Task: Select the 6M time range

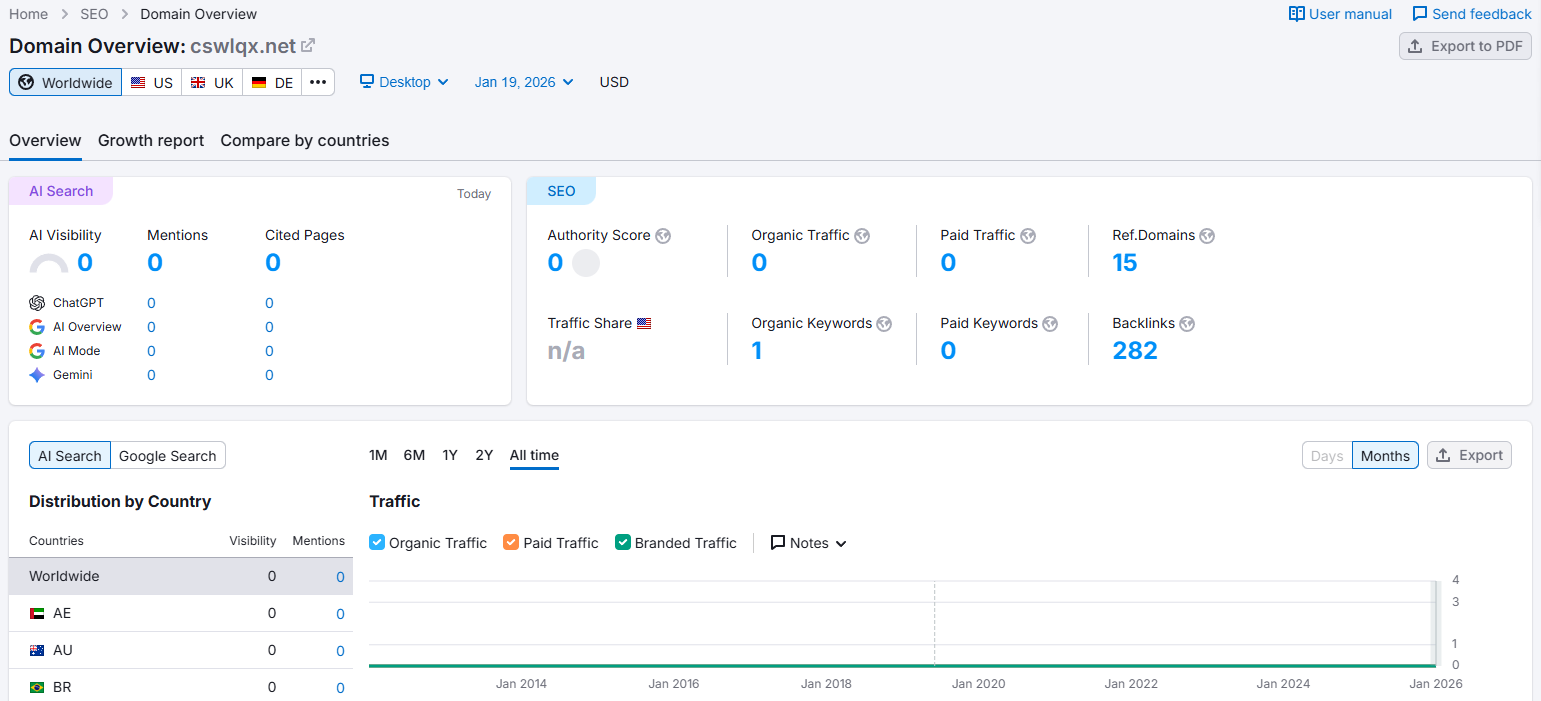Action: pyautogui.click(x=414, y=455)
